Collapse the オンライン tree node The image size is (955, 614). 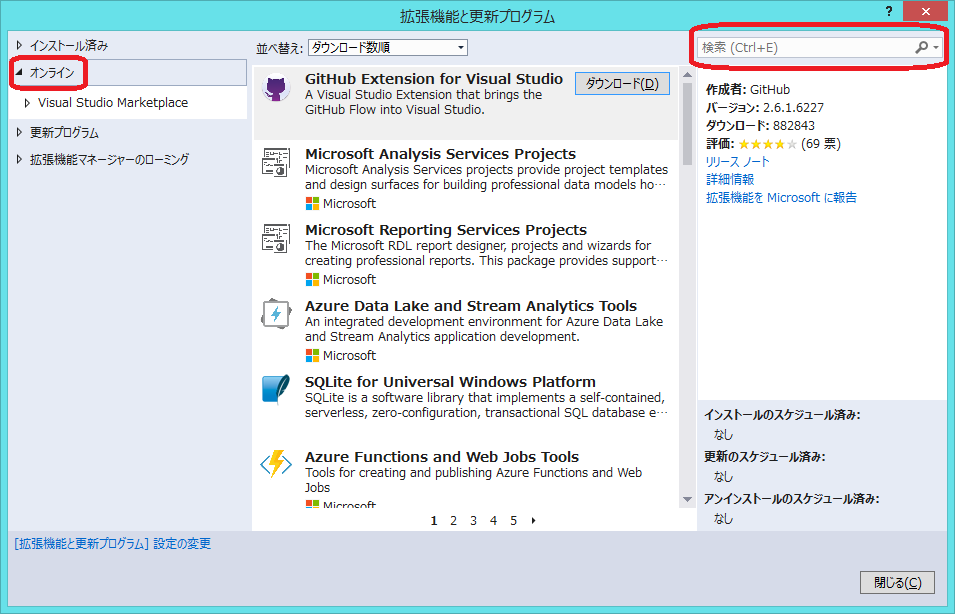point(19,72)
